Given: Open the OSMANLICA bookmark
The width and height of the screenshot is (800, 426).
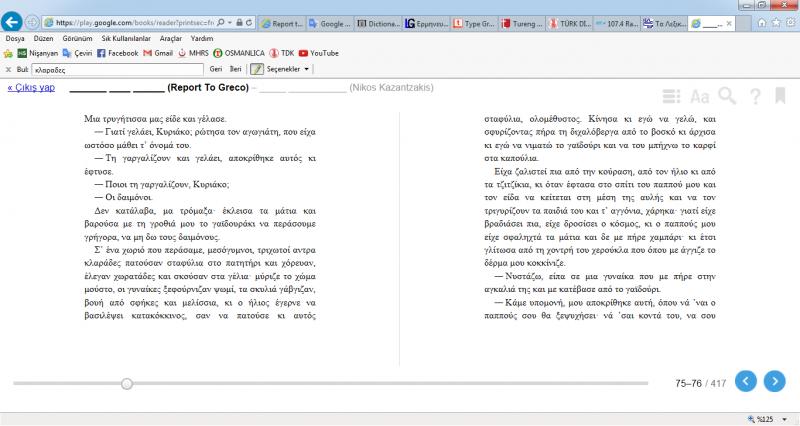Looking at the screenshot, I should coord(239,53).
